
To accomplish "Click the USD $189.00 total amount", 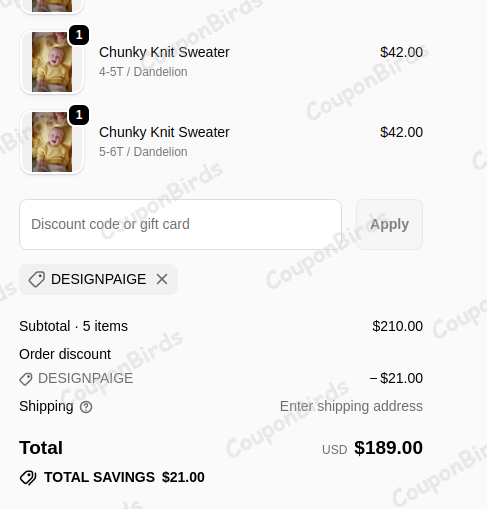I will (x=372, y=448).
